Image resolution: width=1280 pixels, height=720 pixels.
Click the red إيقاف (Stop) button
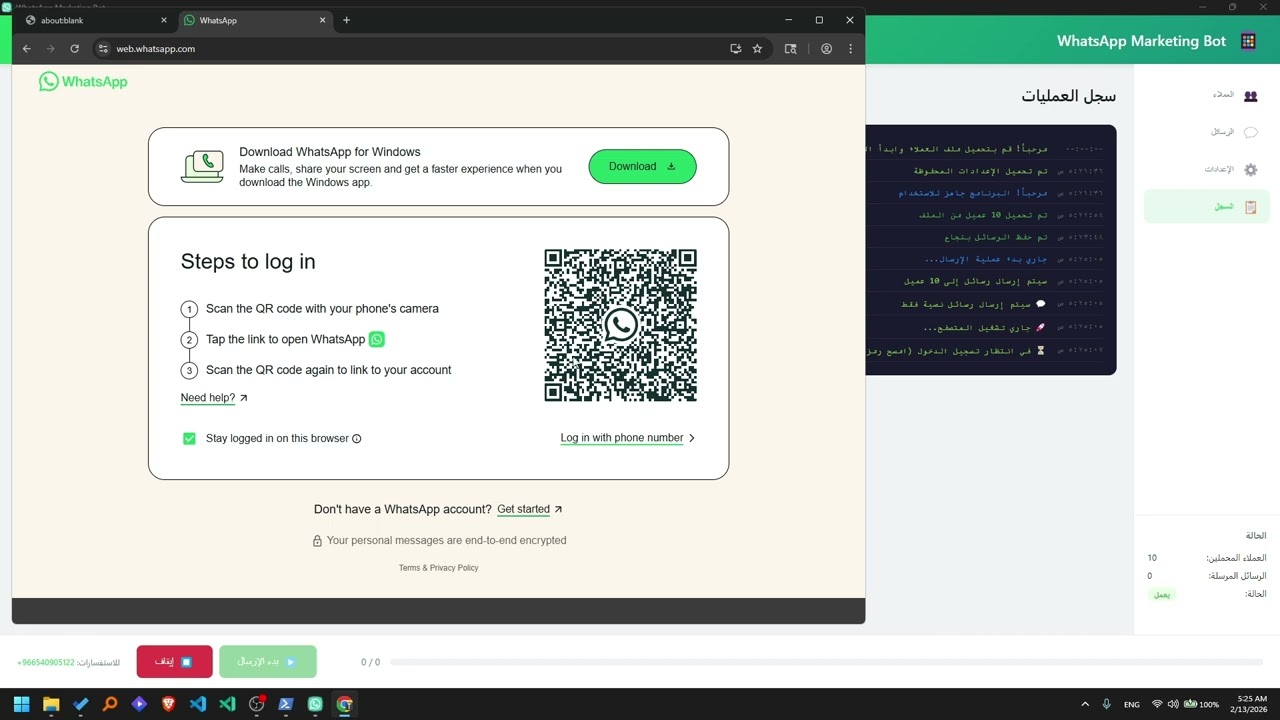[175, 662]
